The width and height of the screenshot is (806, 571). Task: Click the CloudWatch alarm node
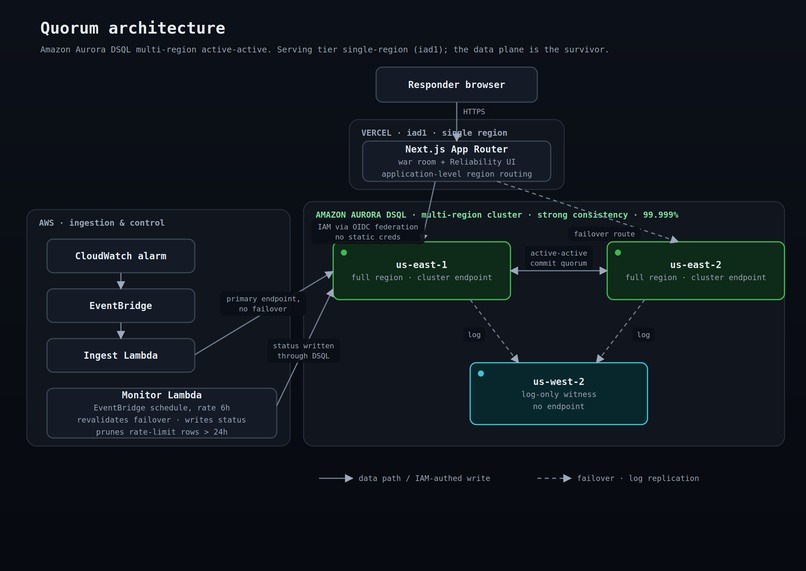121,255
